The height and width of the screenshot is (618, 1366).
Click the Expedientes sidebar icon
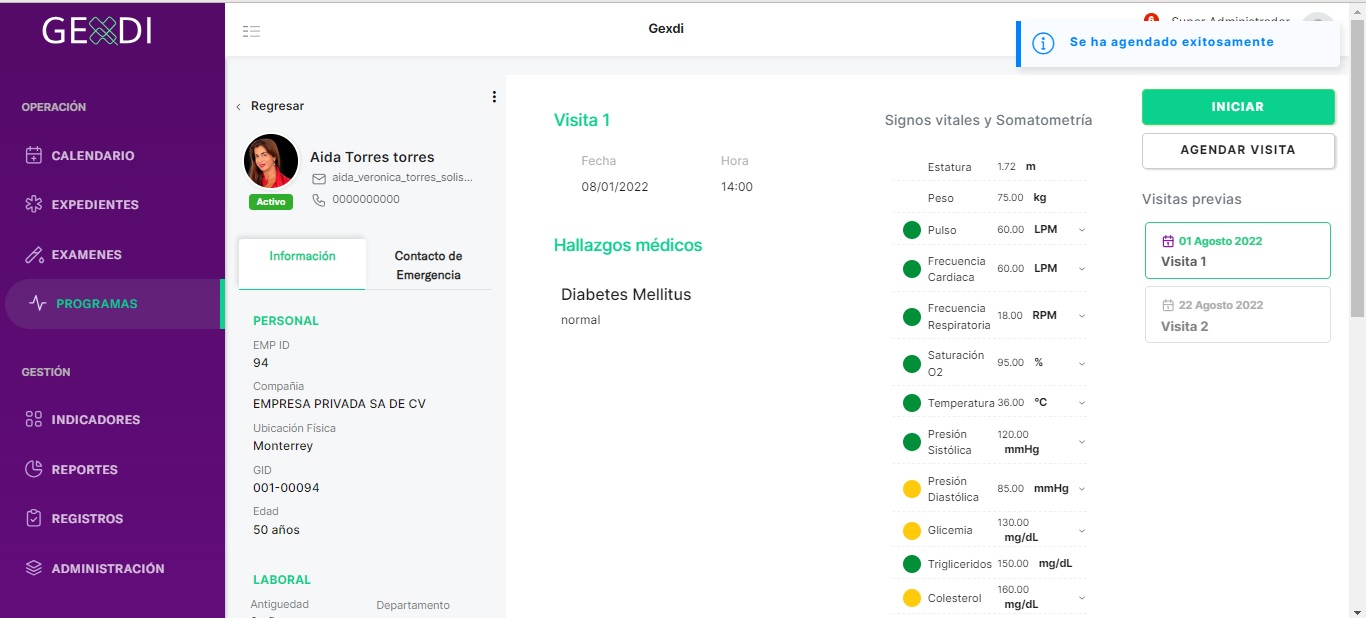34,205
